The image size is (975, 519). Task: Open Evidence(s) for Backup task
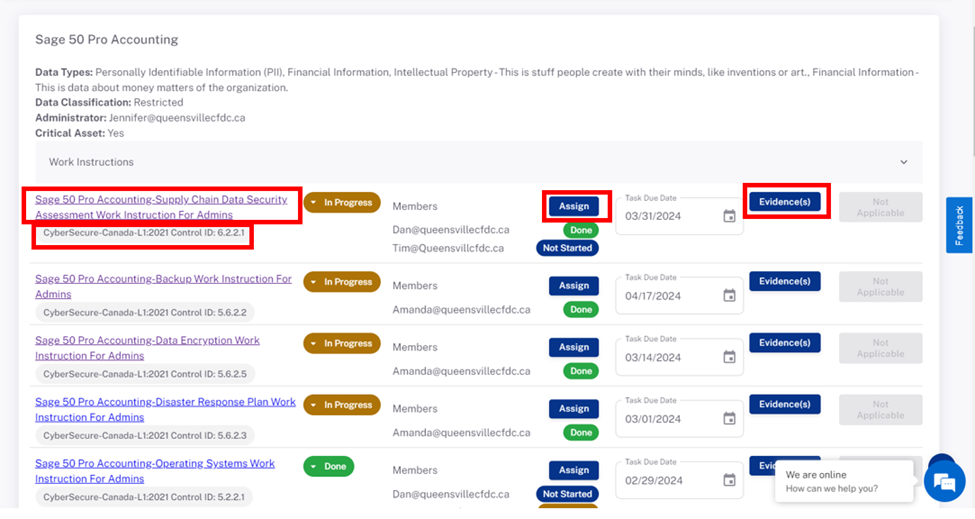point(784,281)
